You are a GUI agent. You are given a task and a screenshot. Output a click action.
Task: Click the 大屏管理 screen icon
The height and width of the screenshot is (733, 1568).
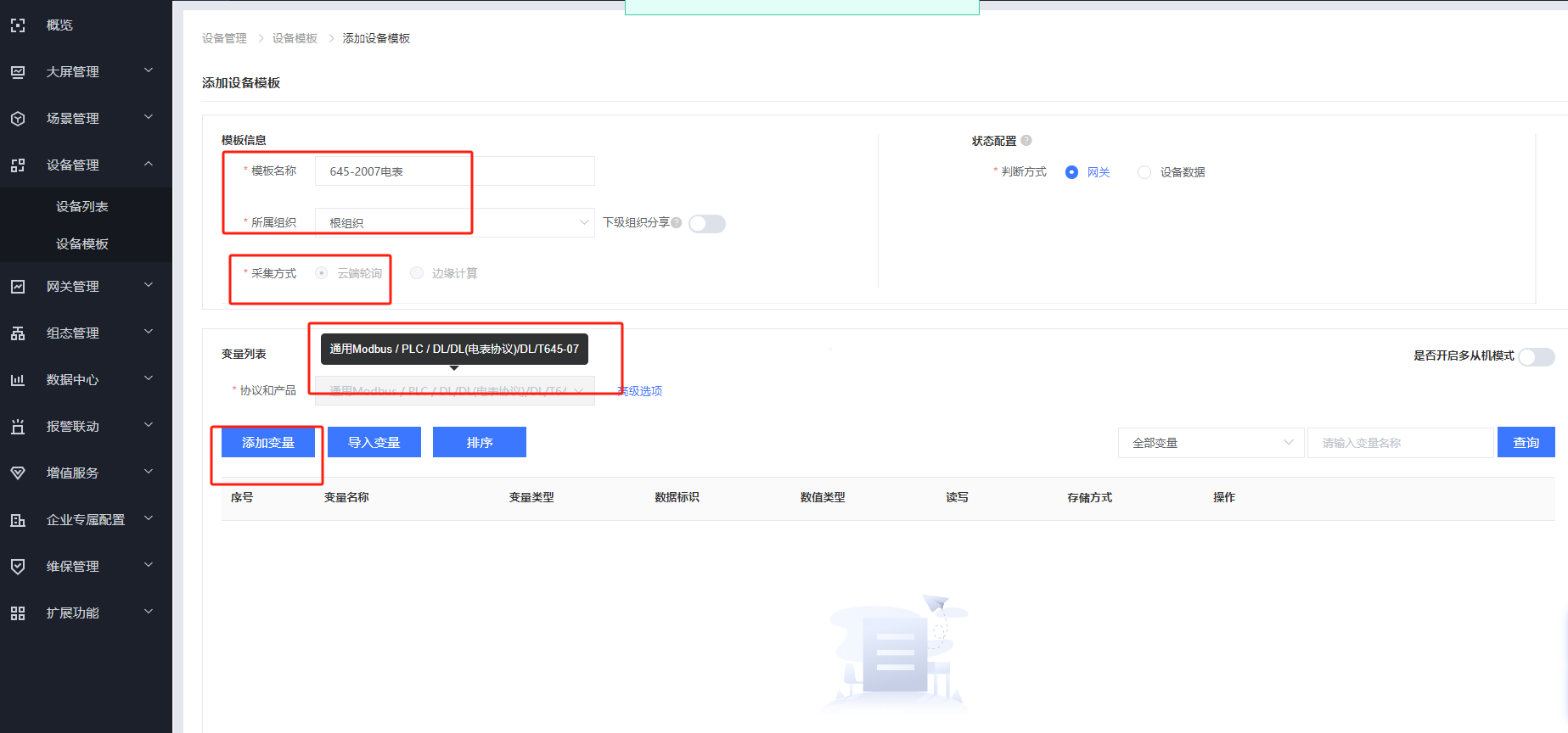pyautogui.click(x=18, y=72)
